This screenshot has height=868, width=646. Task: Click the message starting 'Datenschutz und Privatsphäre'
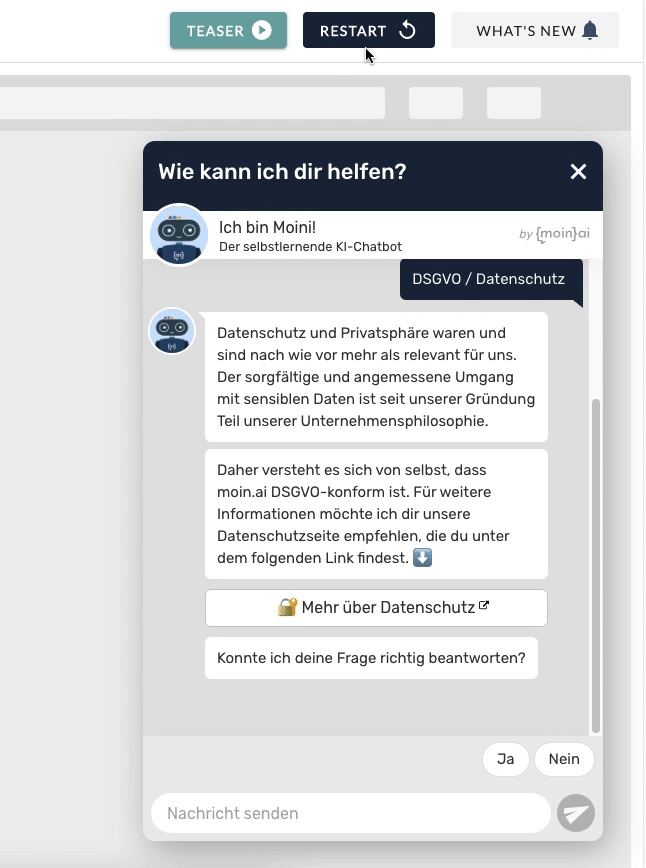[376, 377]
